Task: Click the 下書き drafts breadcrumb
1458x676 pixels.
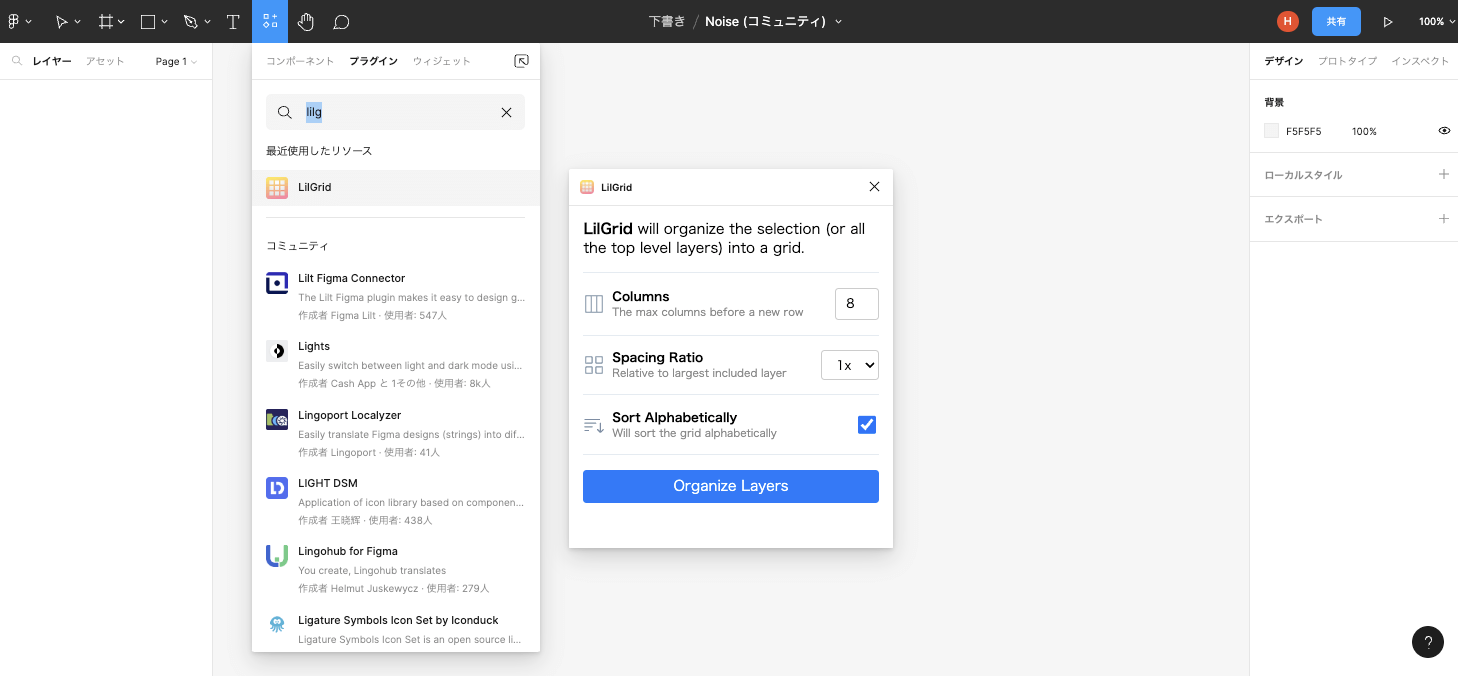Action: coord(667,21)
